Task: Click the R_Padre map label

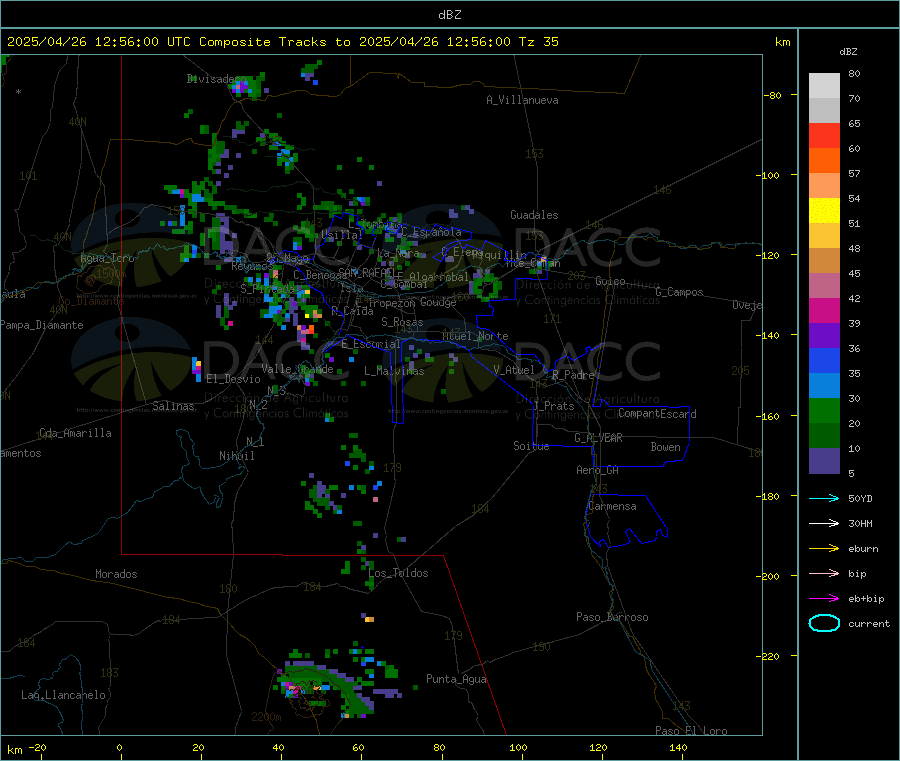Action: (x=573, y=375)
